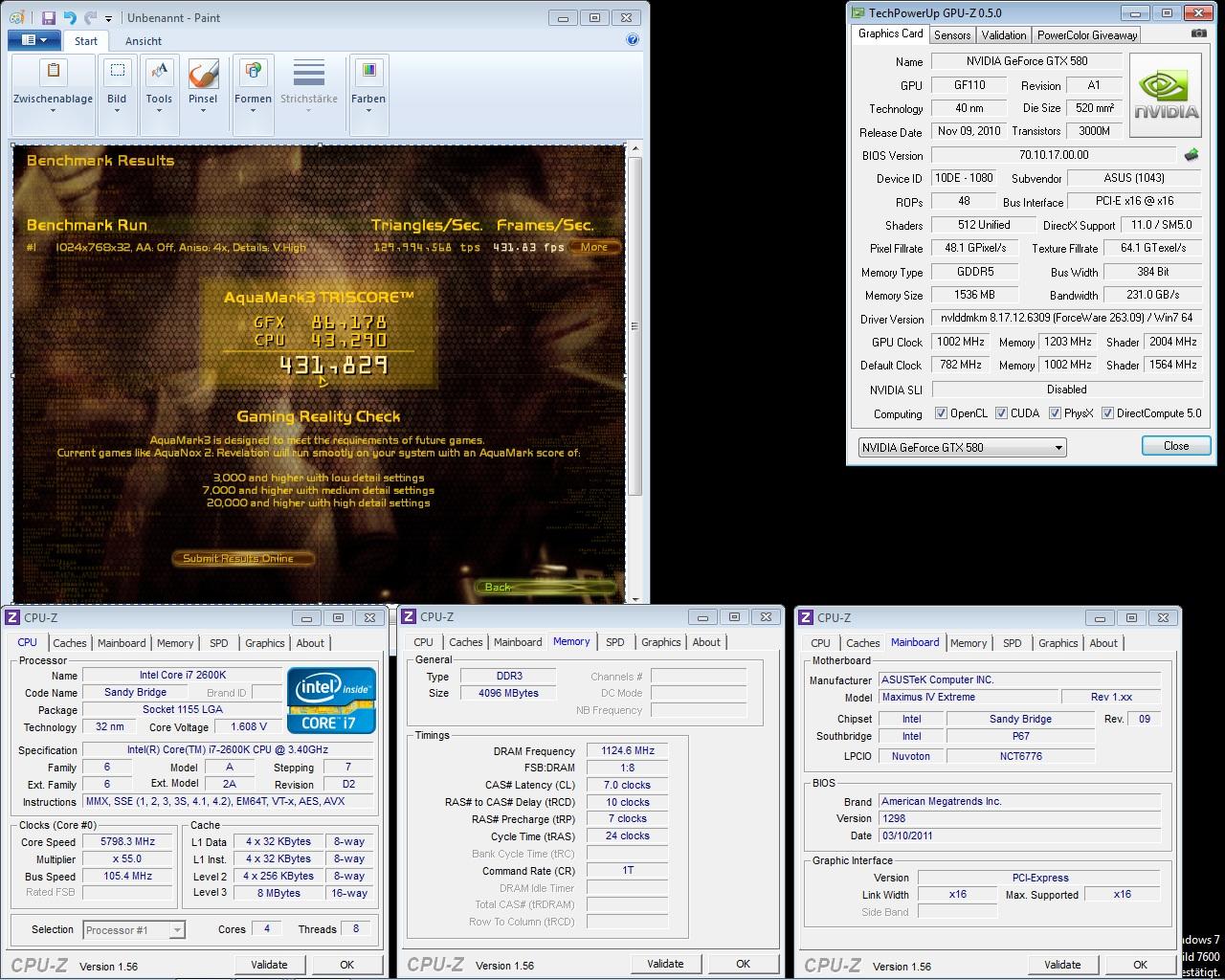Viewport: 1225px width, 980px height.
Task: Save the Paint image with the floppy icon
Action: [x=48, y=17]
